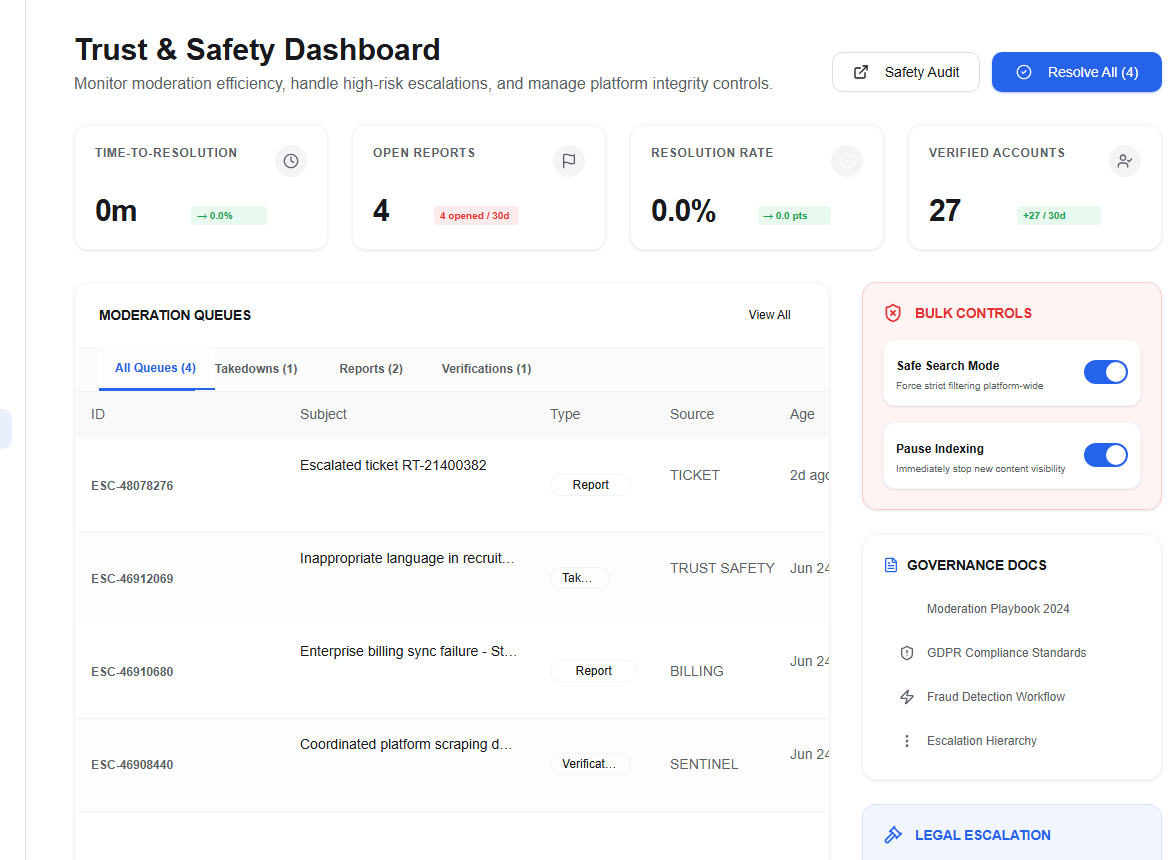1170x860 pixels.
Task: Click the Source column header
Action: click(692, 415)
